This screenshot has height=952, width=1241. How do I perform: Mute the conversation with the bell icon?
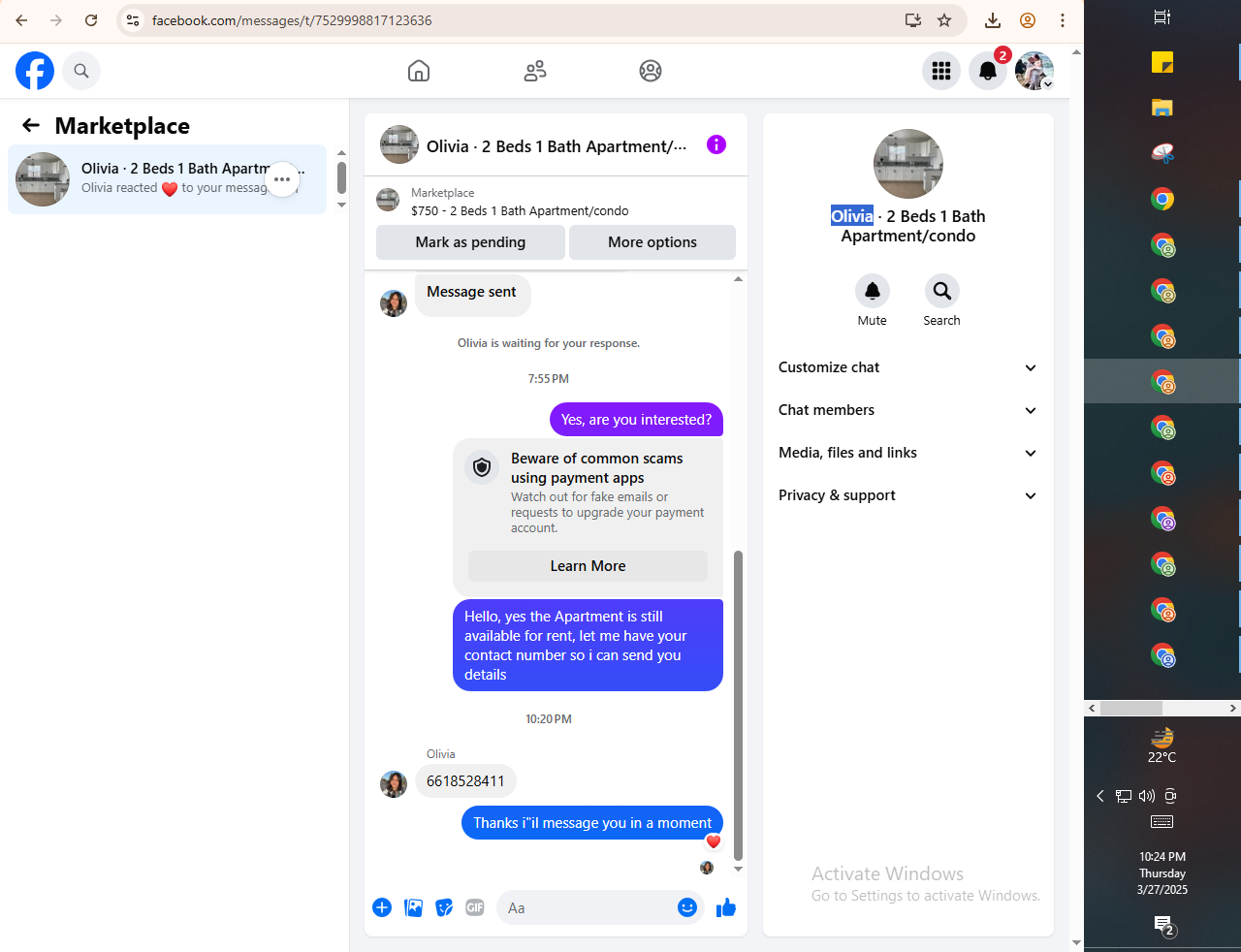coord(873,291)
